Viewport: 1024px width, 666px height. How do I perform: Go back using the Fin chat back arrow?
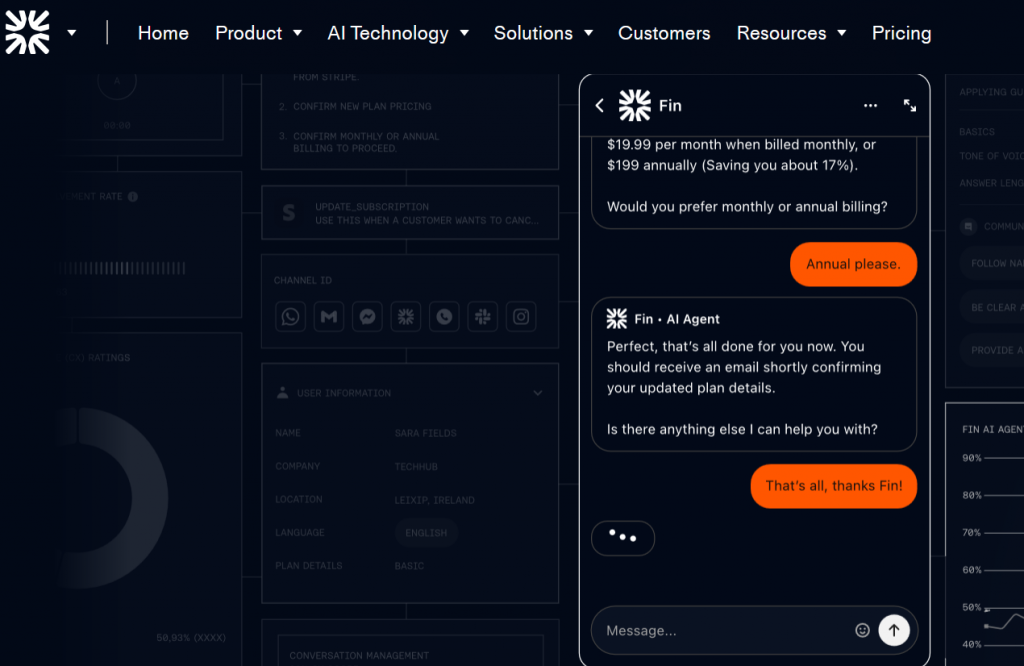(x=600, y=105)
